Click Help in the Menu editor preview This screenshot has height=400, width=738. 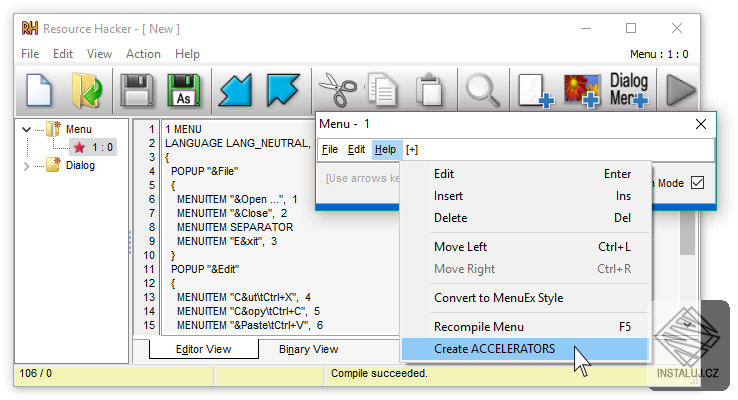[x=385, y=150]
